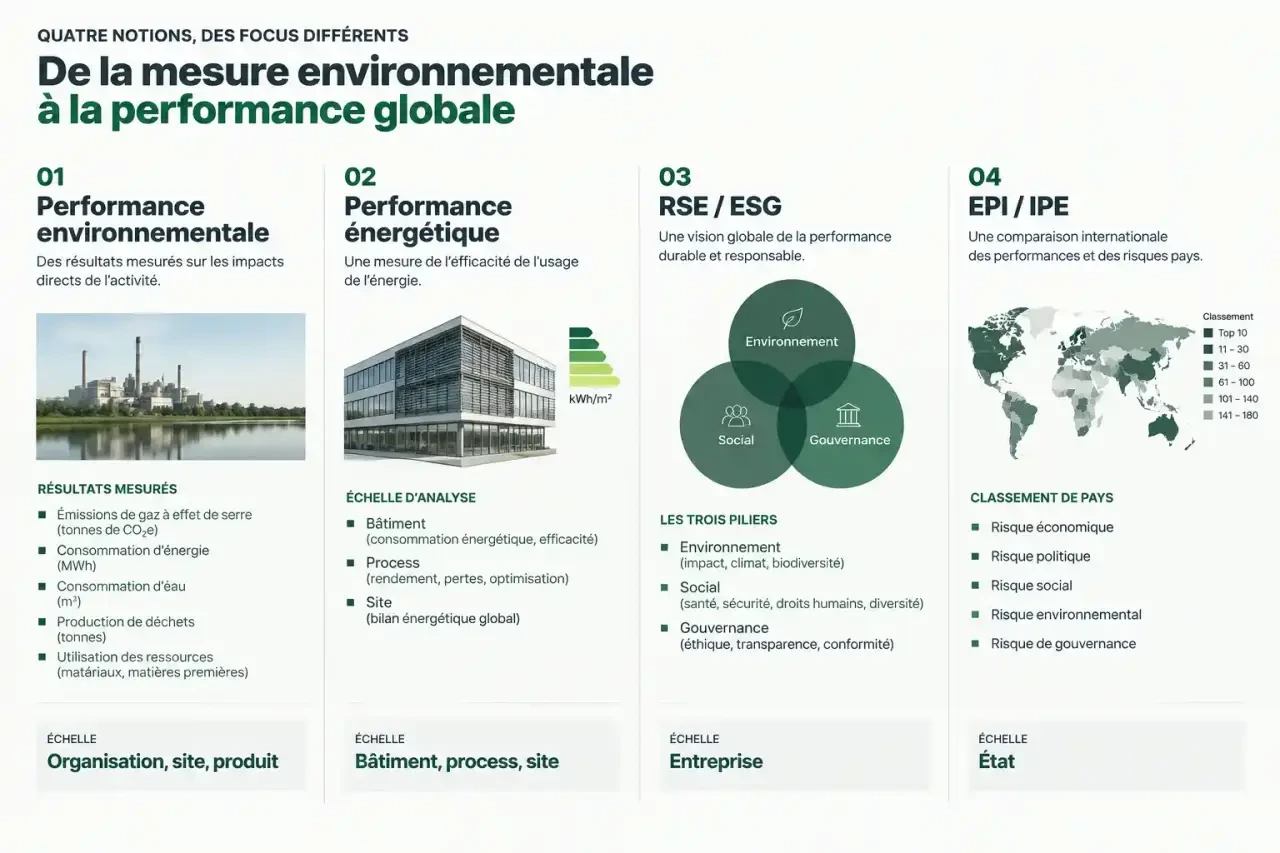Click the world map ranking graphic
1280x853 pixels.
pyautogui.click(x=1082, y=382)
